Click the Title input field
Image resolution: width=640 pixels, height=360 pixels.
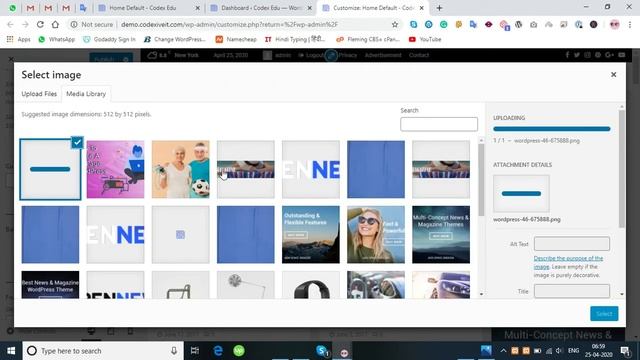pyautogui.click(x=571, y=291)
